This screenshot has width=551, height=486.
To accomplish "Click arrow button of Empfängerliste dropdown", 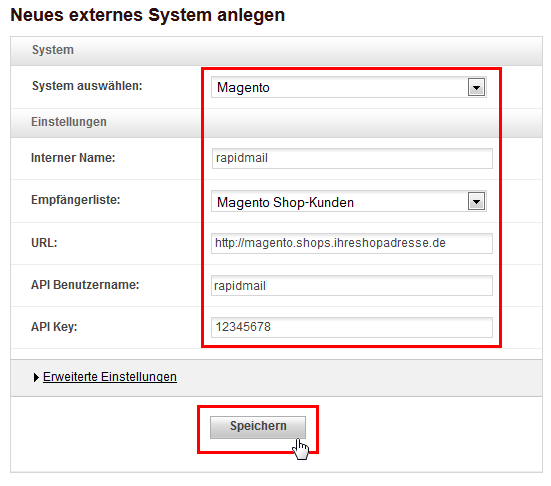I will (477, 201).
